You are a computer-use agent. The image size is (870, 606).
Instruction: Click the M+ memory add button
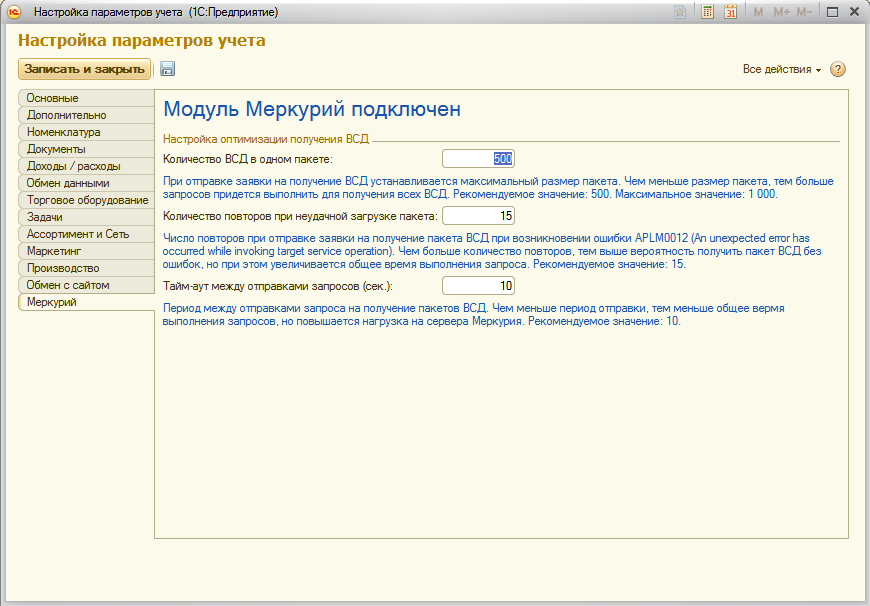781,12
